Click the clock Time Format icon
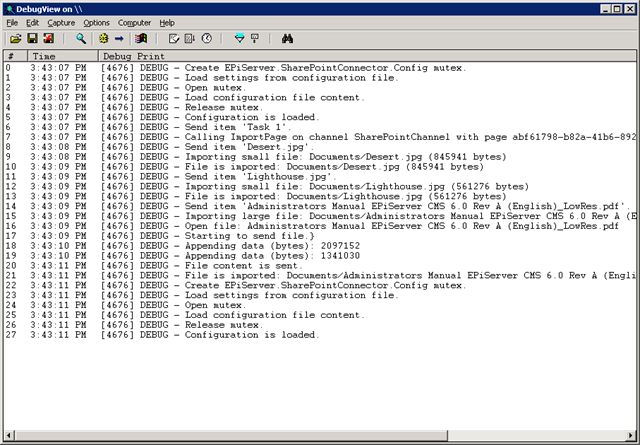The width and height of the screenshot is (640, 445). (206, 38)
